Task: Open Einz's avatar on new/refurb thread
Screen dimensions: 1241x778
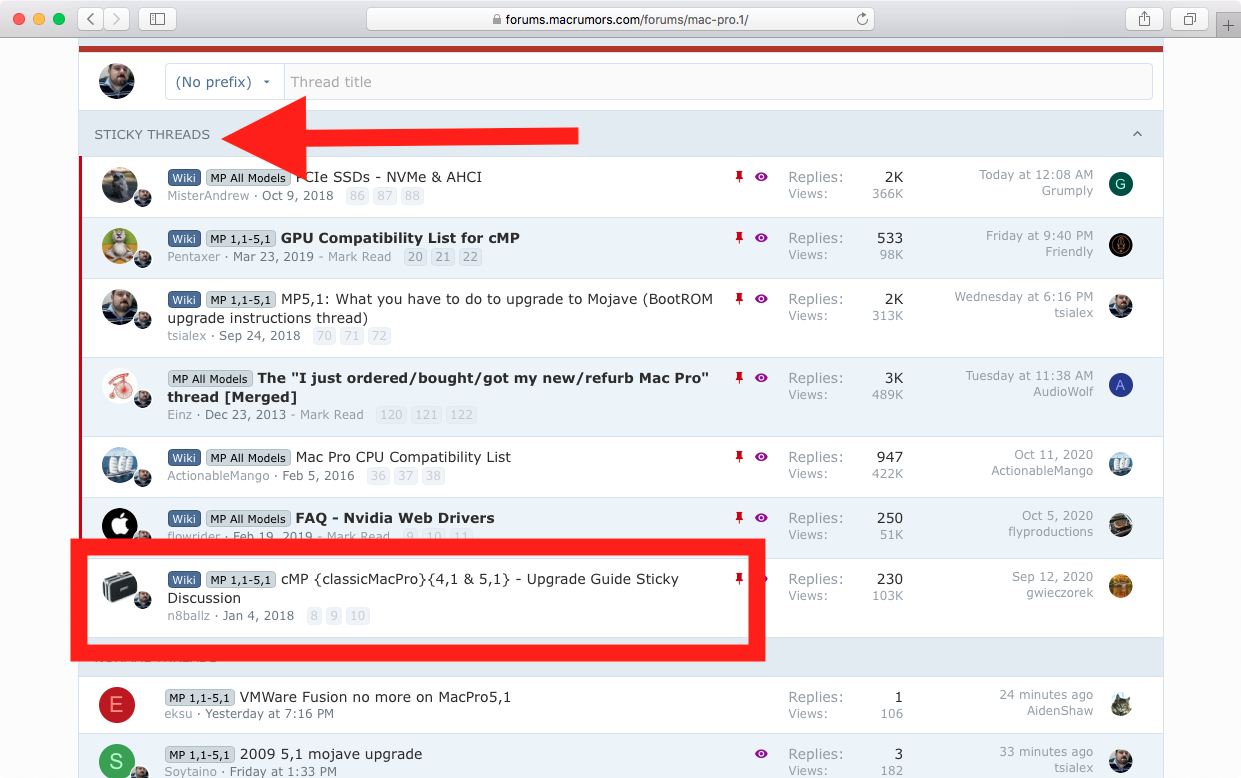Action: tap(119, 386)
